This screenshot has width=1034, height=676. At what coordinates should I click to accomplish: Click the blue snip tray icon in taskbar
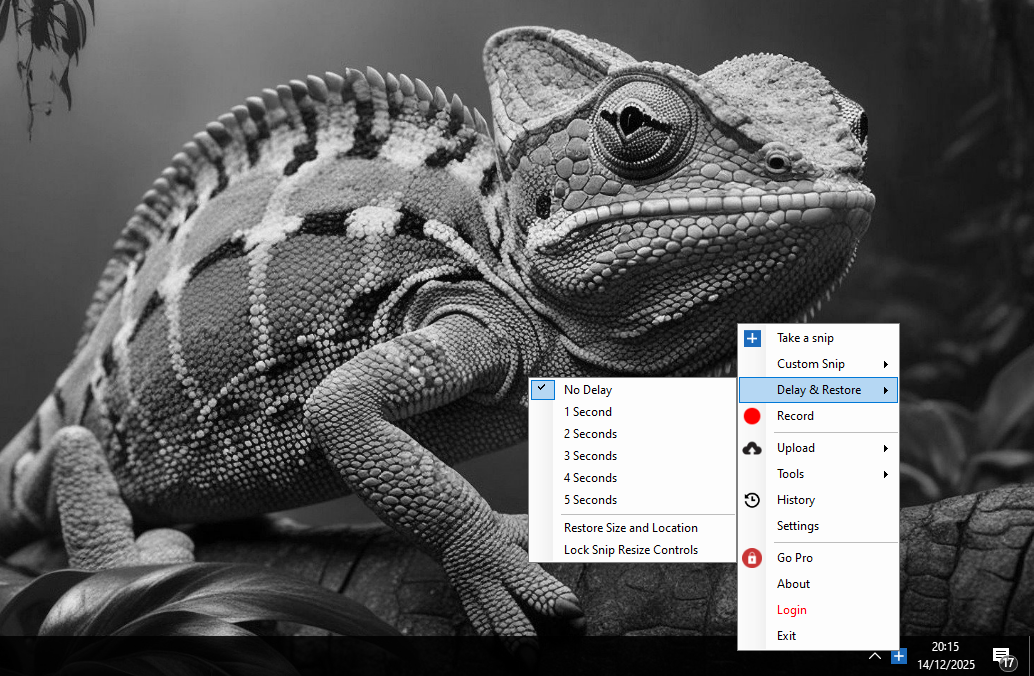tap(899, 656)
